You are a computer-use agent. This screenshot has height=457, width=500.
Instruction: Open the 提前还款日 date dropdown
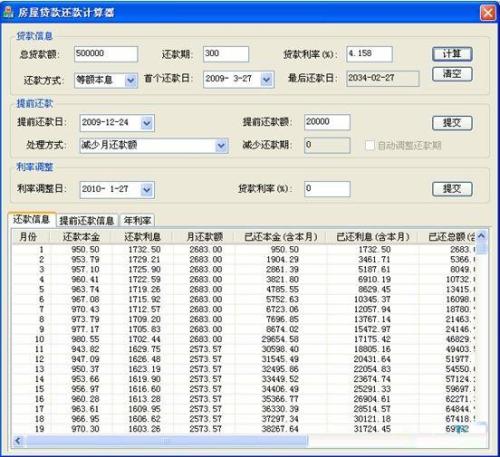(x=147, y=123)
